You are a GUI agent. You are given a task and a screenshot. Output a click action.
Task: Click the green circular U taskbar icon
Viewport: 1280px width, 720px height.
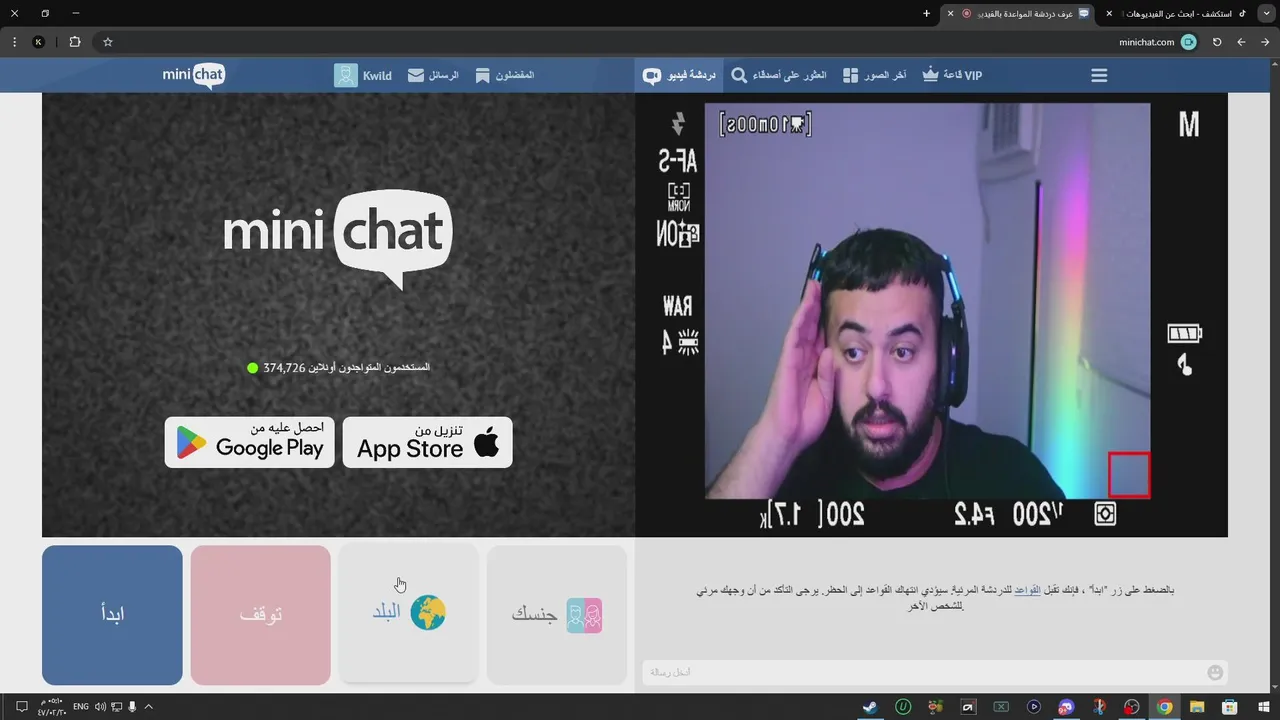[x=903, y=707]
